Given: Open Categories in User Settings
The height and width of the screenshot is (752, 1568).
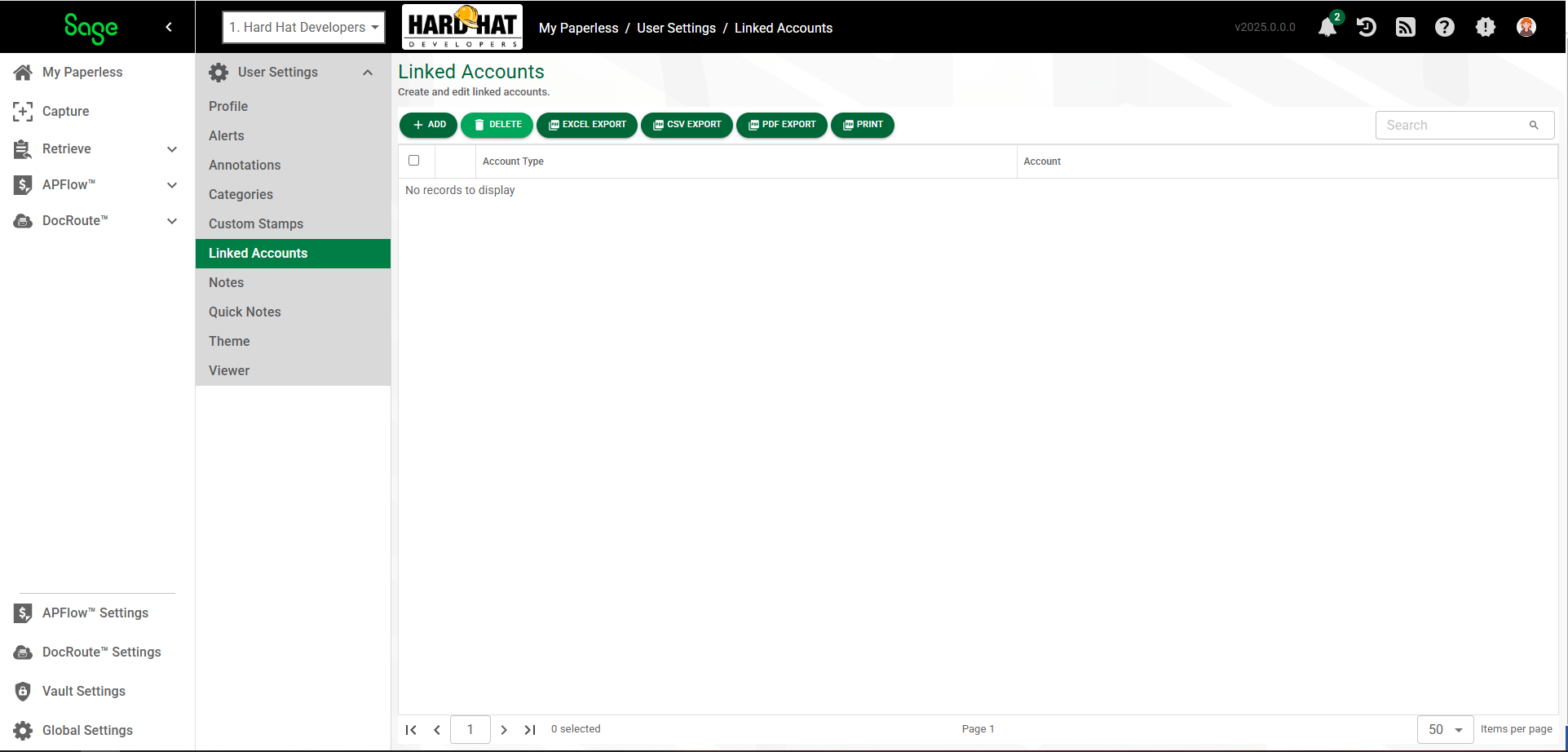Looking at the screenshot, I should click(293, 194).
